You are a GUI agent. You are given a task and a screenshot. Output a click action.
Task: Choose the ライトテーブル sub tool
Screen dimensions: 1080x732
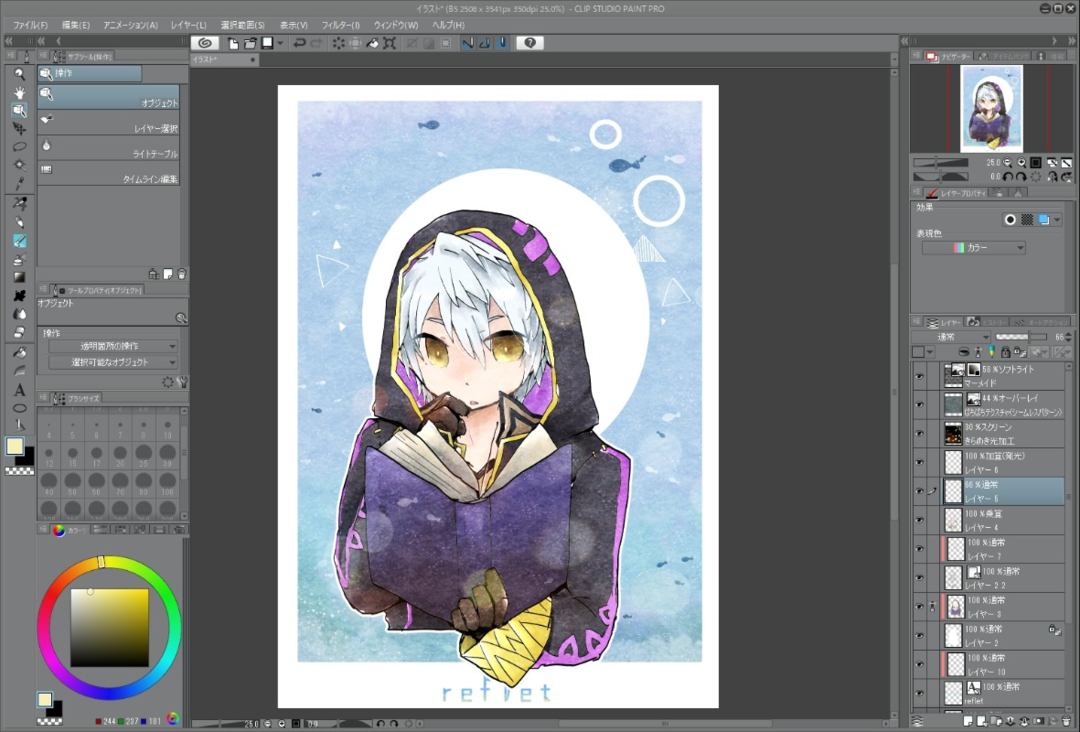[x=109, y=148]
